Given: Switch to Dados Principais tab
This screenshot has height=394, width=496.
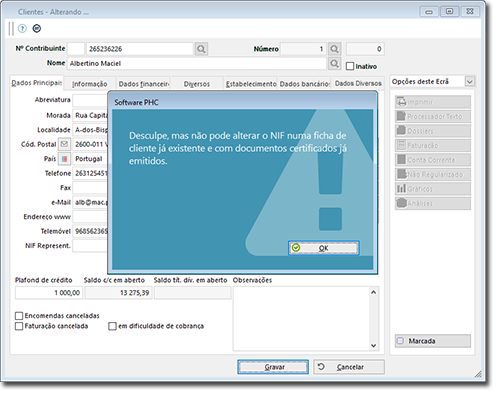Looking at the screenshot, I should click(x=36, y=83).
